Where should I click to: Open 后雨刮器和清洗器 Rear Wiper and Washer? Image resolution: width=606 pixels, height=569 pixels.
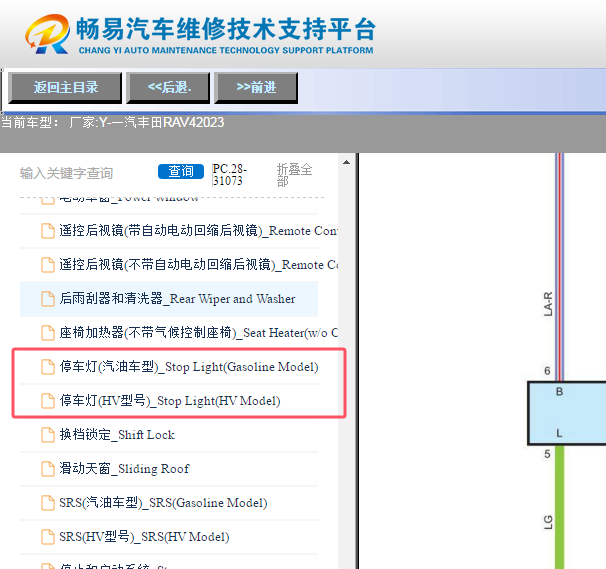coord(177,299)
